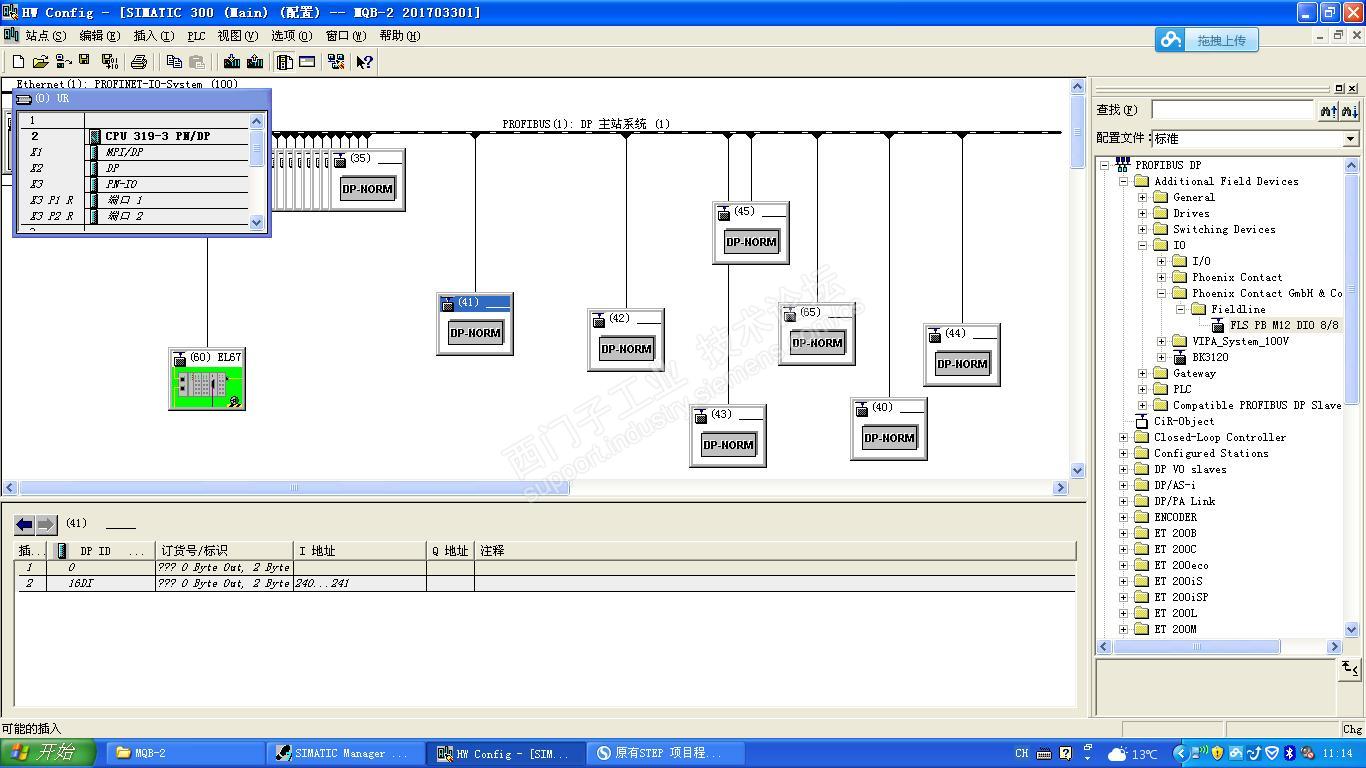Viewport: 1366px width, 768px height.
Task: Collapse the Fieldline folder
Action: pyautogui.click(x=1180, y=309)
